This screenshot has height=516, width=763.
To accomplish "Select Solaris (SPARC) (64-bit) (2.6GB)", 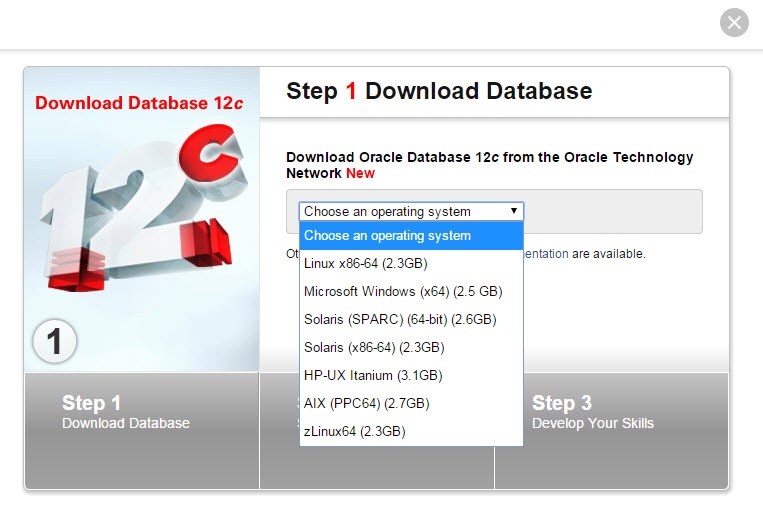I will 411,319.
